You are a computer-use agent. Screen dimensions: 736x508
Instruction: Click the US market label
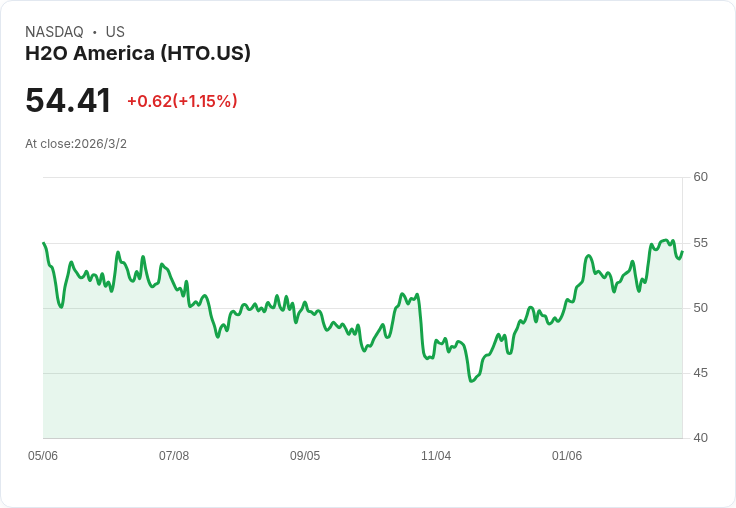115,32
